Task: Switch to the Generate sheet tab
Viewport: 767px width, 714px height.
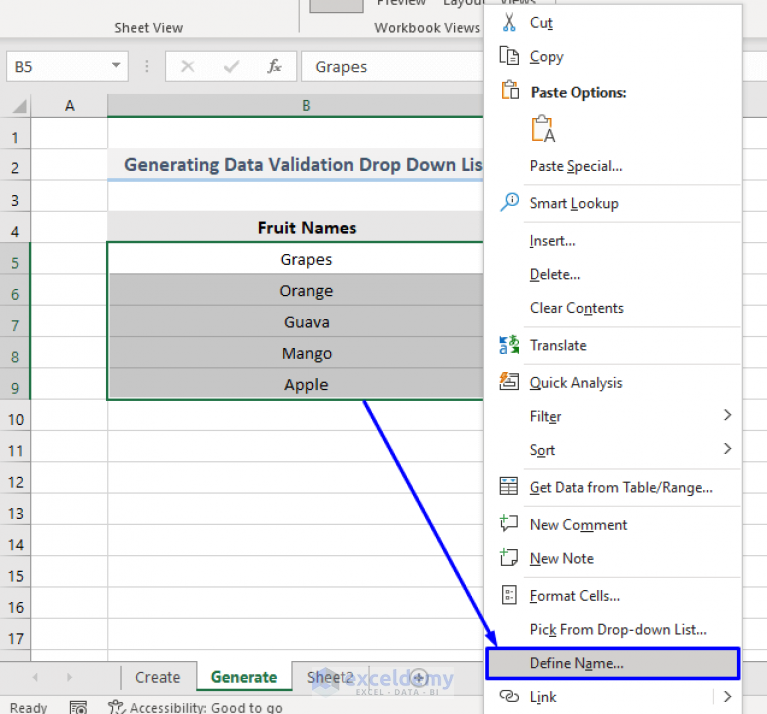Action: 244,677
